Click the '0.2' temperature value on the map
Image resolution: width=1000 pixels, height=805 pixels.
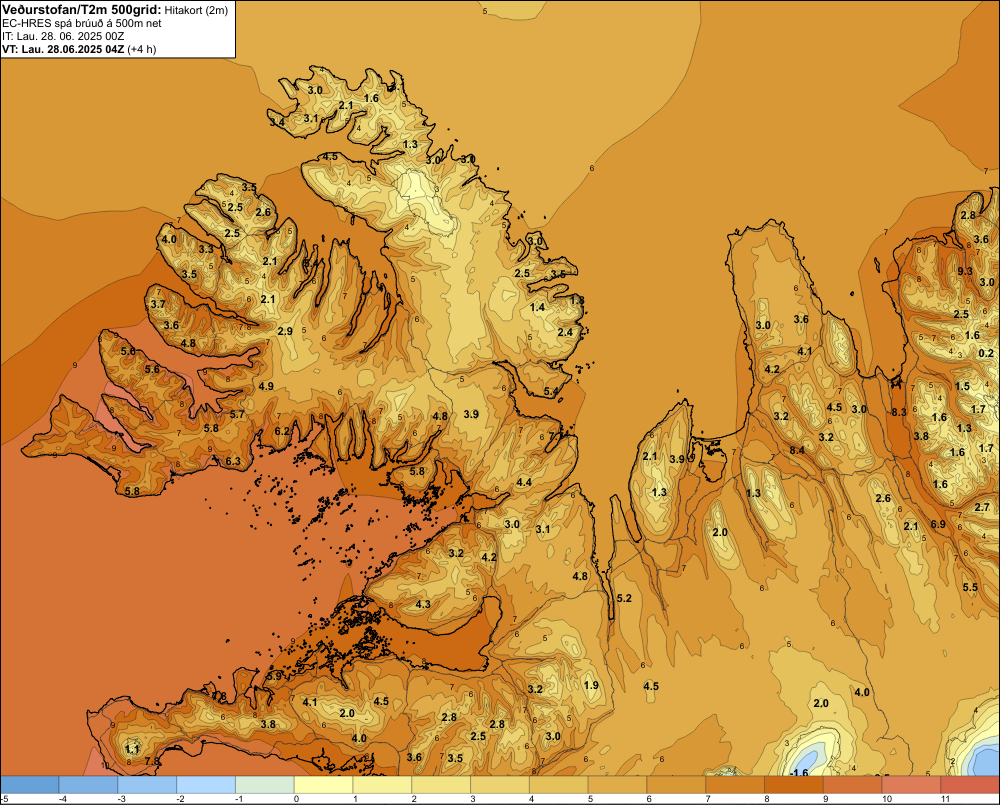point(986,353)
